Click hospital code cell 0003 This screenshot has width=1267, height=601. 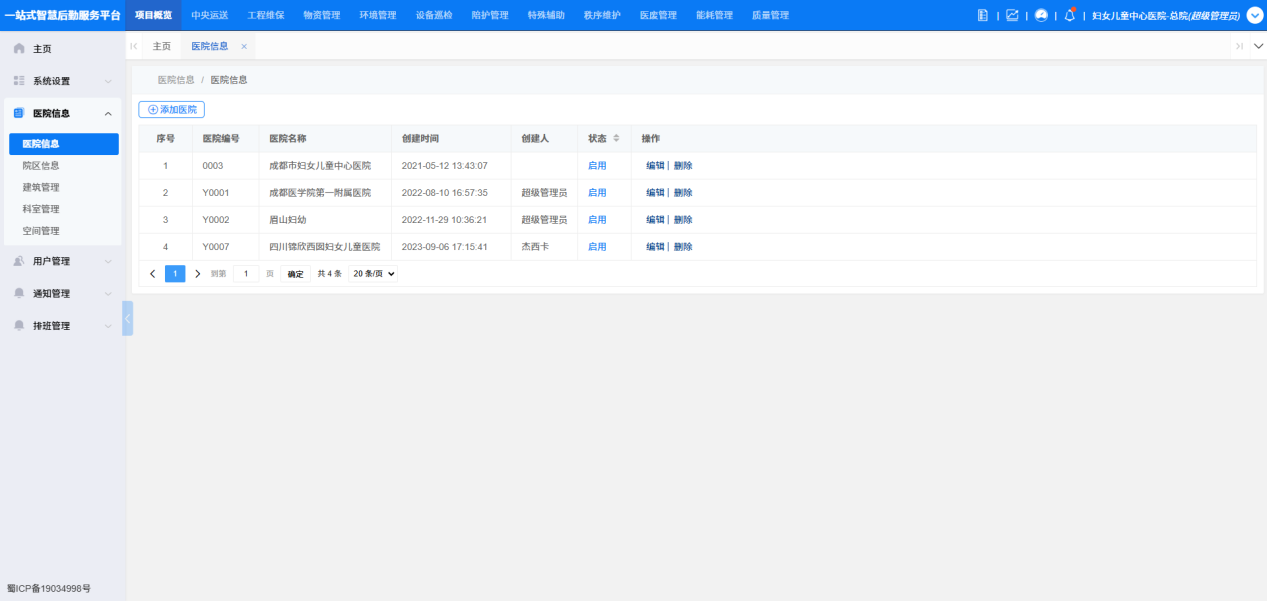[212, 166]
